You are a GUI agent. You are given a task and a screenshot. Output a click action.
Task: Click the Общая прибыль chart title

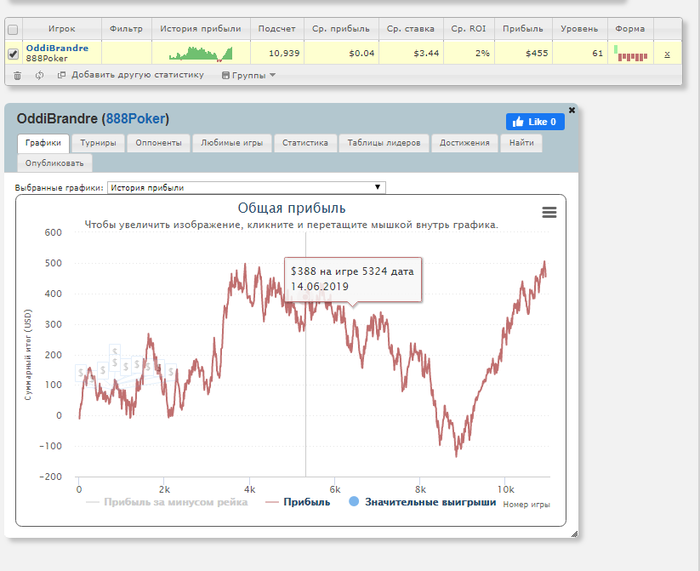click(292, 208)
